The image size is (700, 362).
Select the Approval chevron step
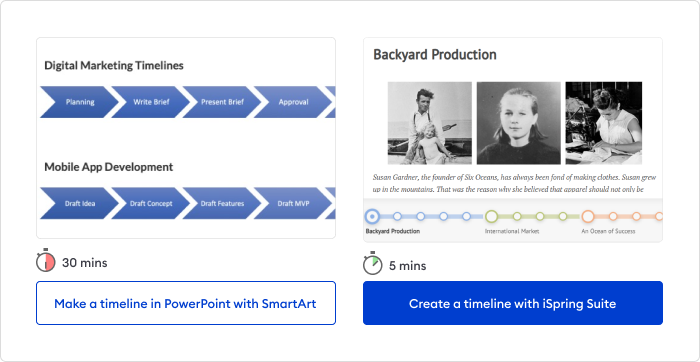pyautogui.click(x=293, y=102)
